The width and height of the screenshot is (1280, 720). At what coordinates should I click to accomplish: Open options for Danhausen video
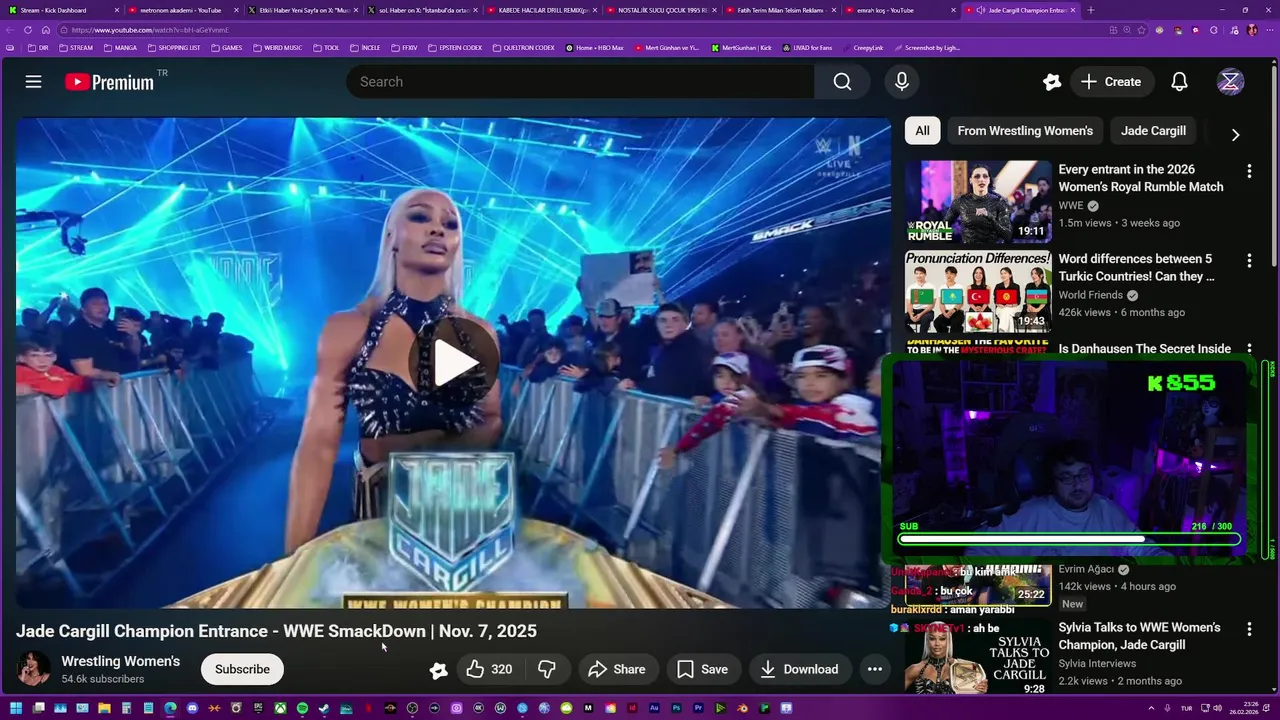(x=1248, y=350)
